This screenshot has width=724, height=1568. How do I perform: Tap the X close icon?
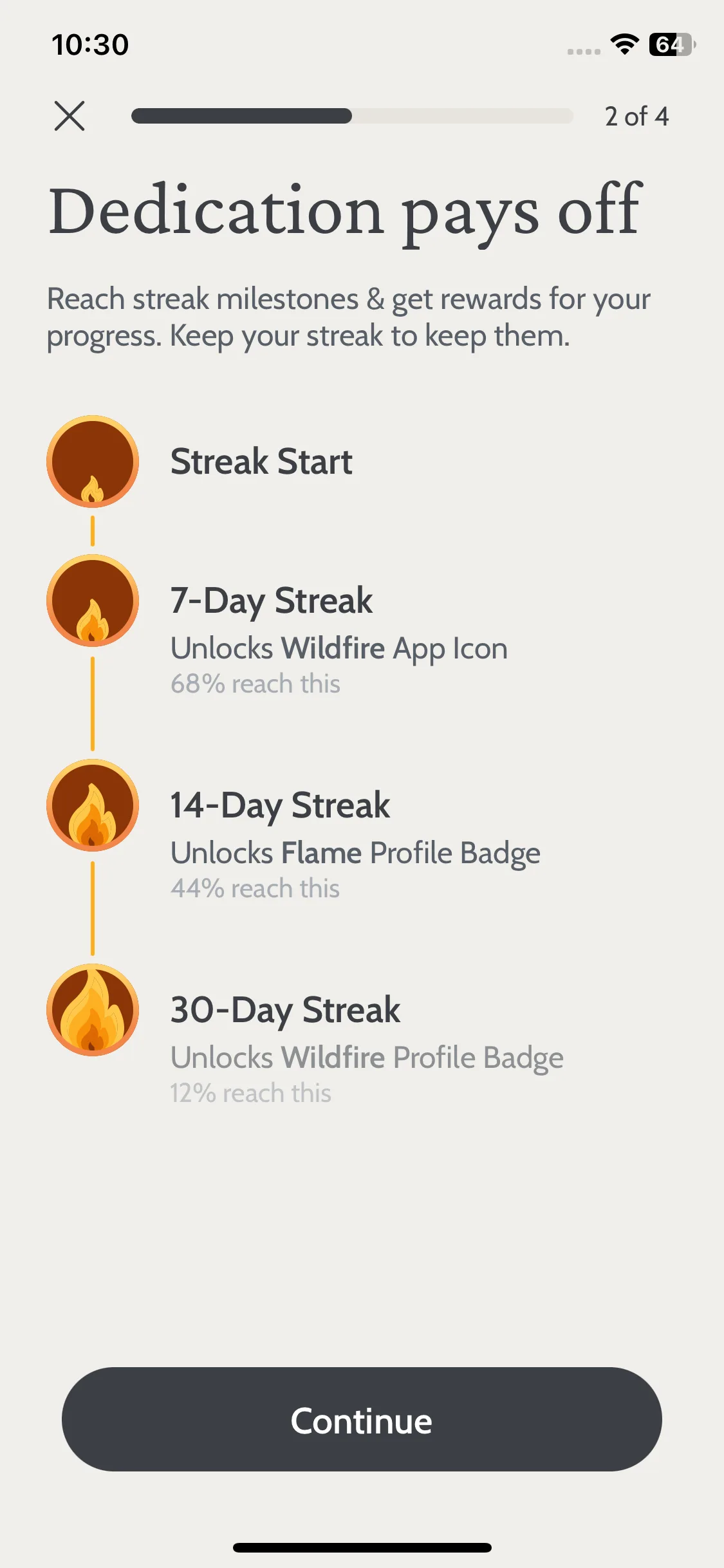pyautogui.click(x=70, y=116)
